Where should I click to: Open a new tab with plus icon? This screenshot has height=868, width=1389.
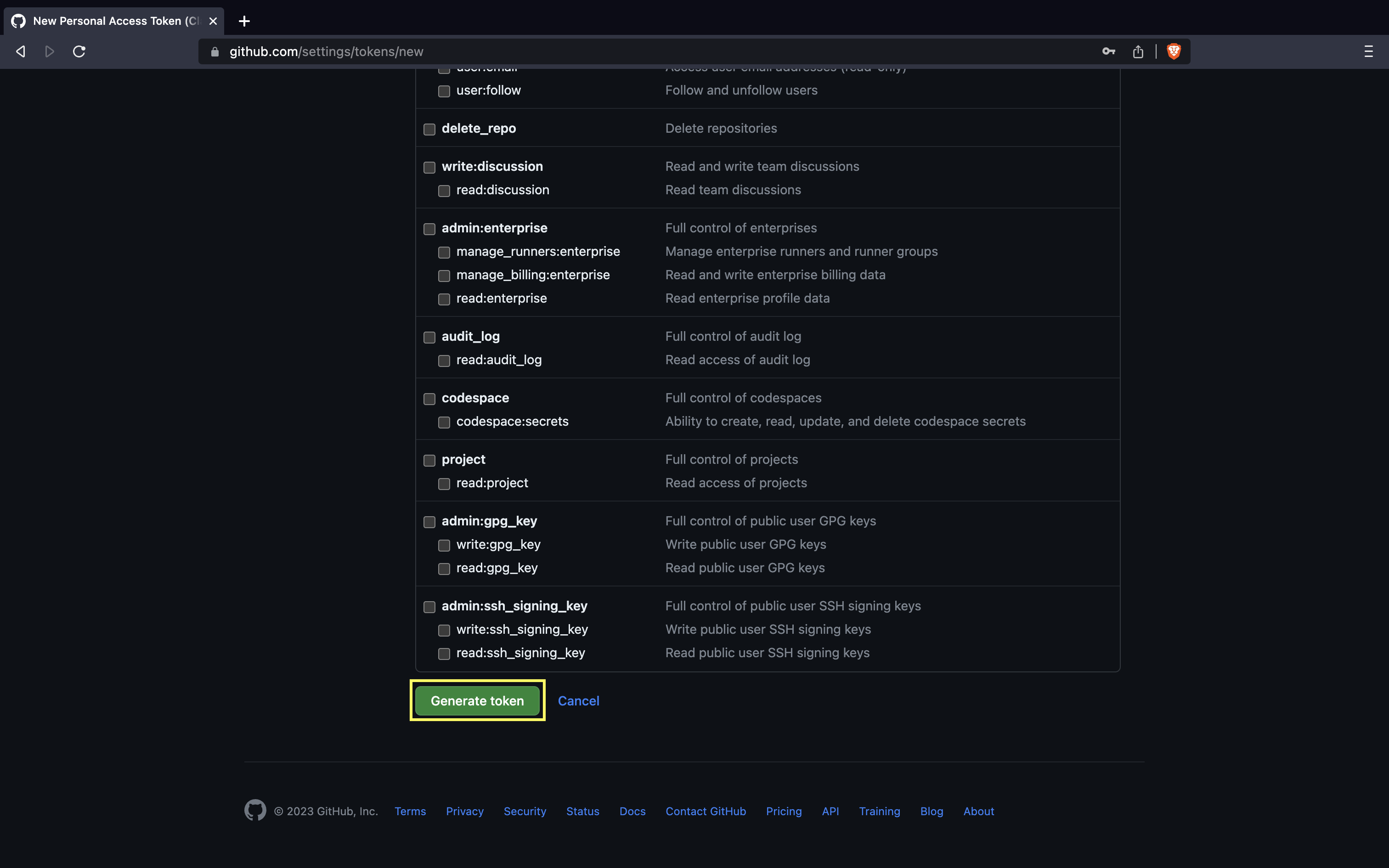244,21
